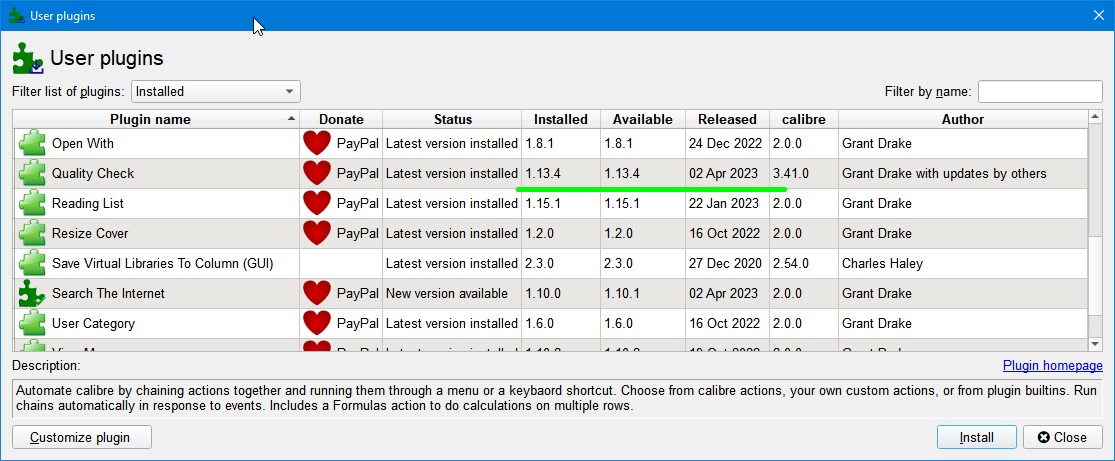
Task: Sort by the Author column header
Action: point(963,120)
